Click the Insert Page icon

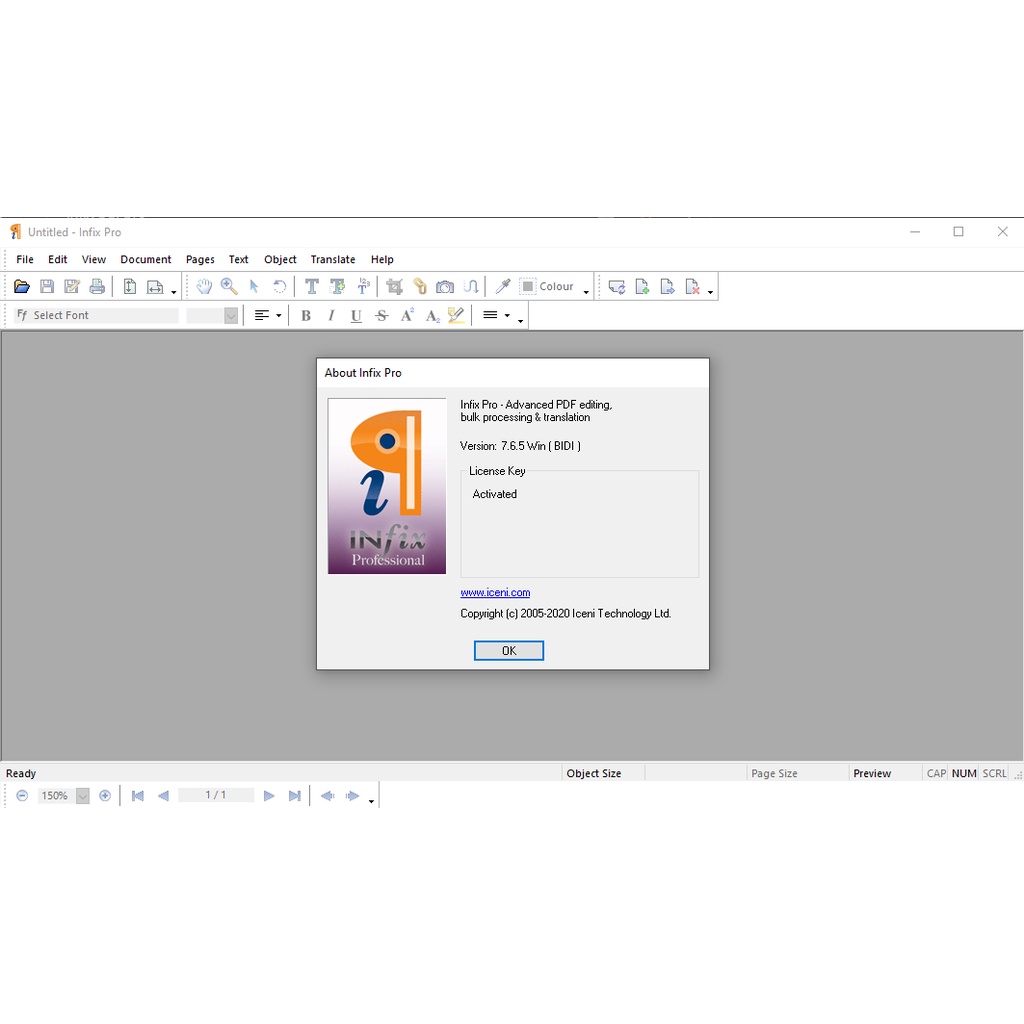[642, 286]
